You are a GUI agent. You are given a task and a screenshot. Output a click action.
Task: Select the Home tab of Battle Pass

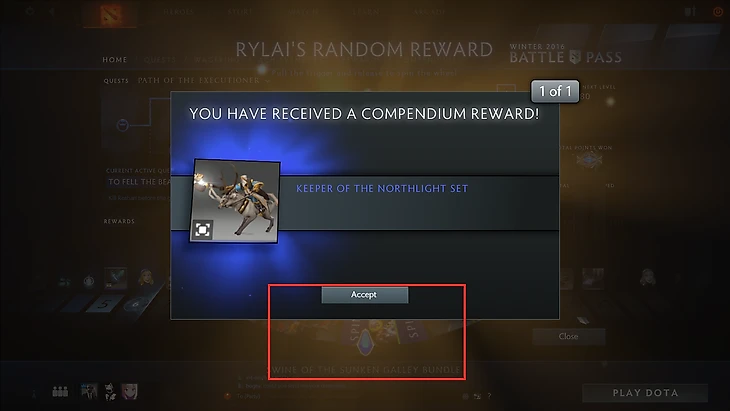(x=115, y=60)
